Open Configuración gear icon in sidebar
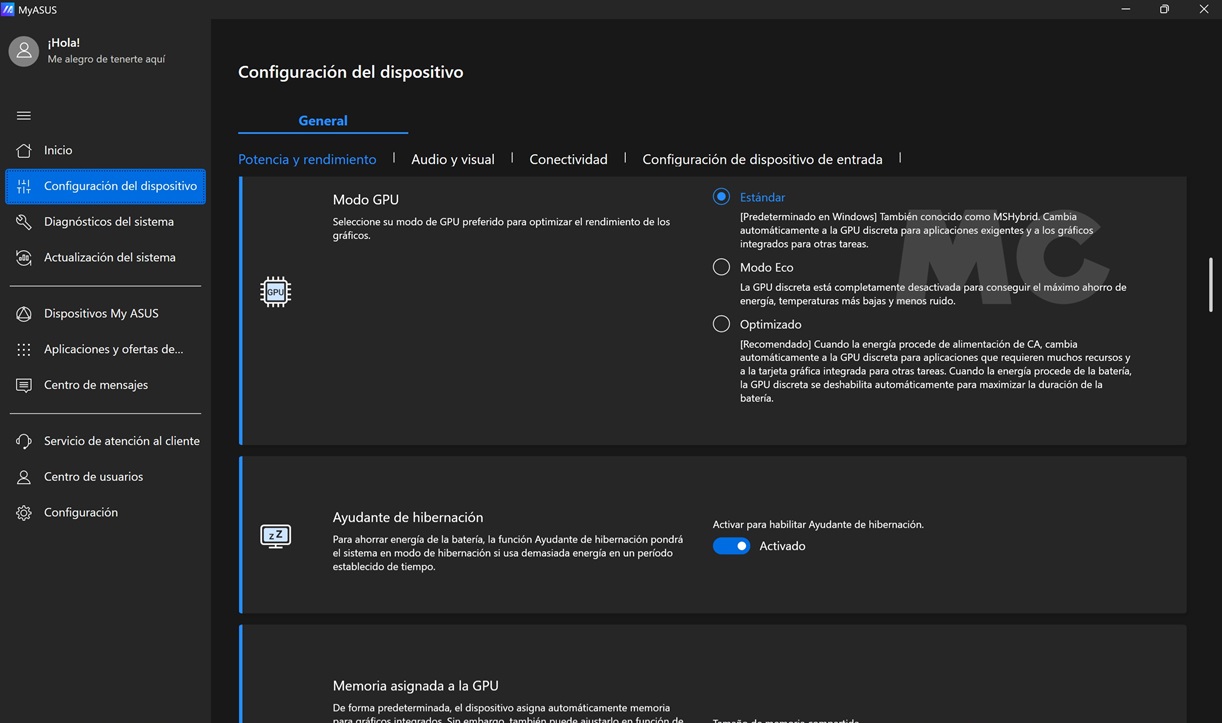 [24, 513]
